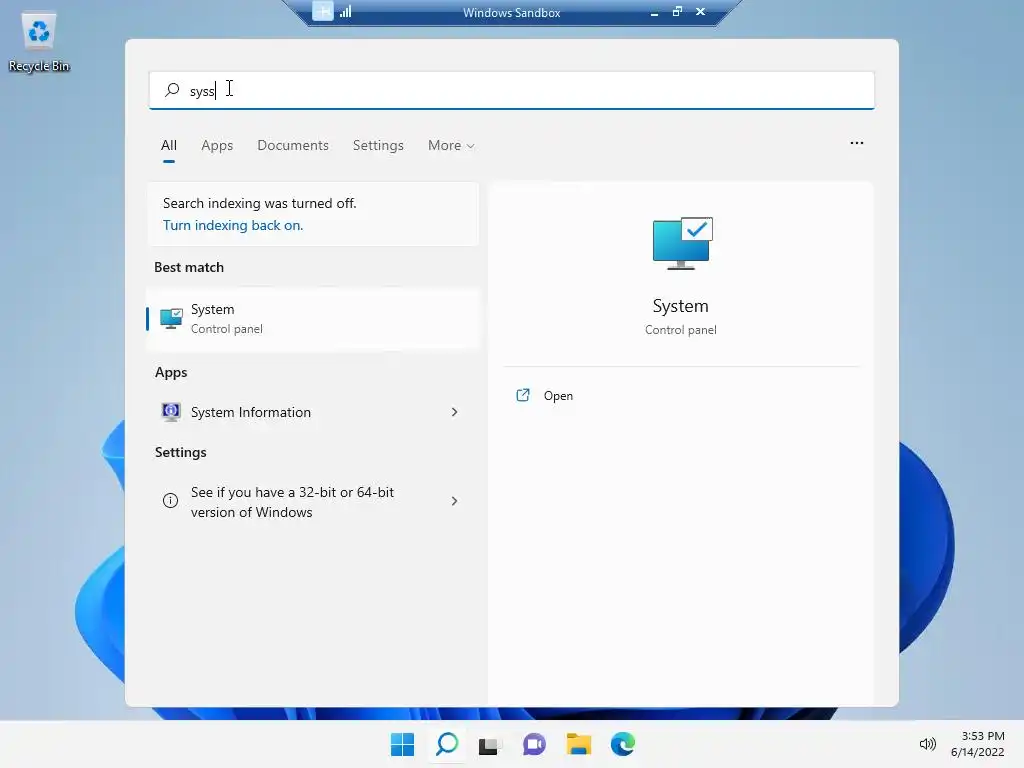Viewport: 1024px width, 768px height.
Task: Switch to the Apps tab
Action: [217, 146]
